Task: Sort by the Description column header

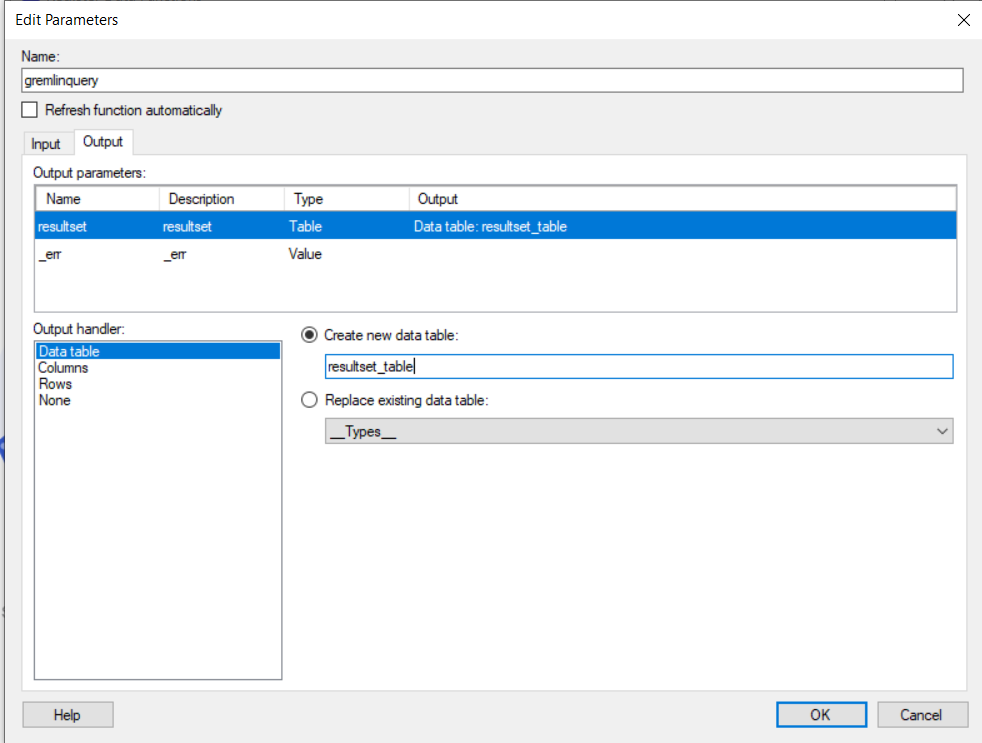Action: coord(222,199)
